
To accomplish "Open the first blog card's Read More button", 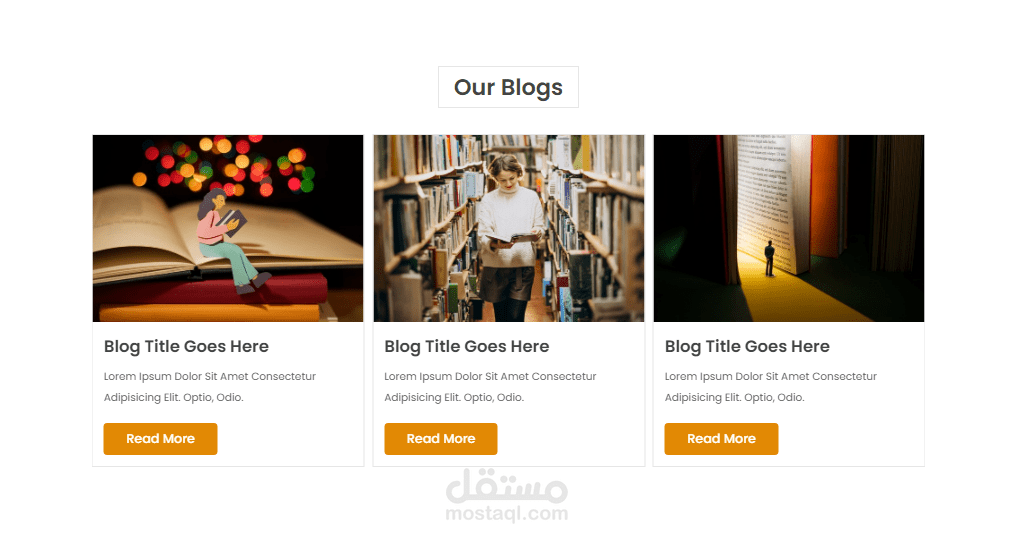I will 160,439.
